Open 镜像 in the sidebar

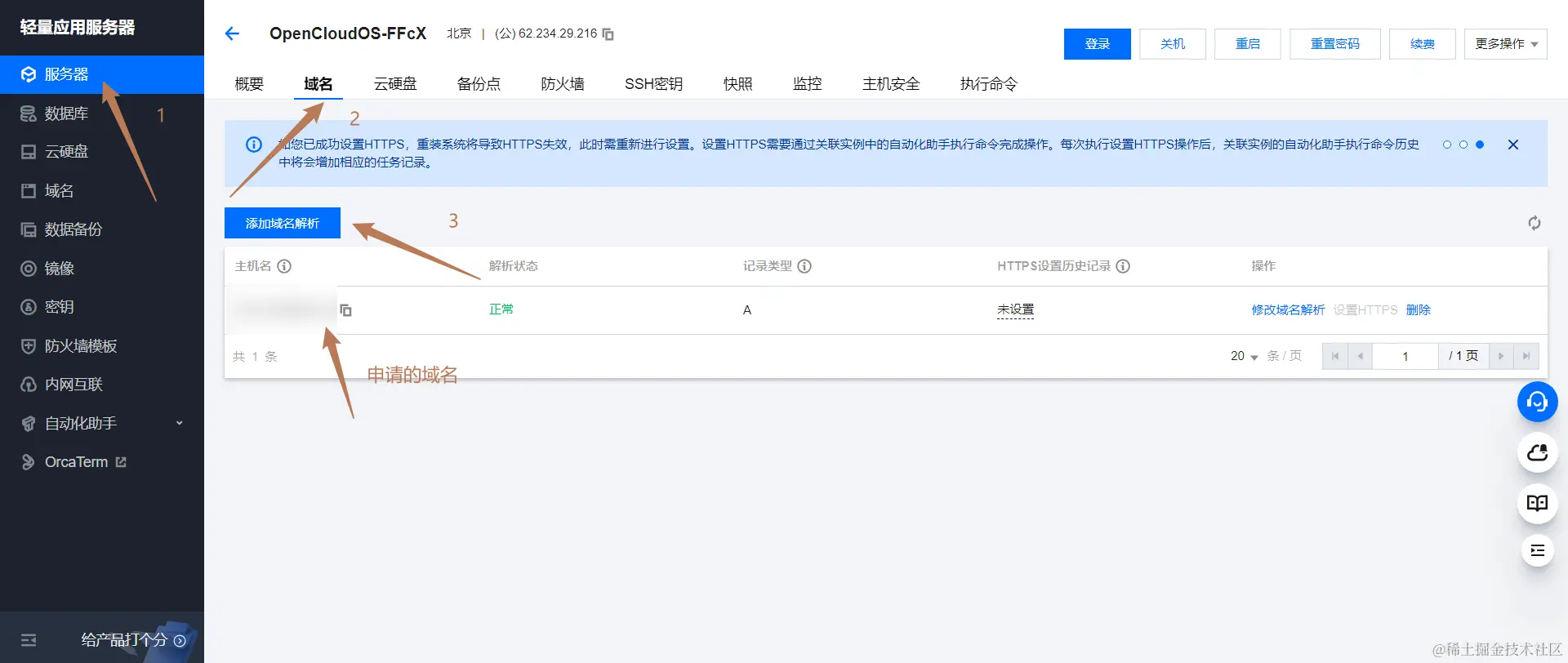[x=102, y=269]
